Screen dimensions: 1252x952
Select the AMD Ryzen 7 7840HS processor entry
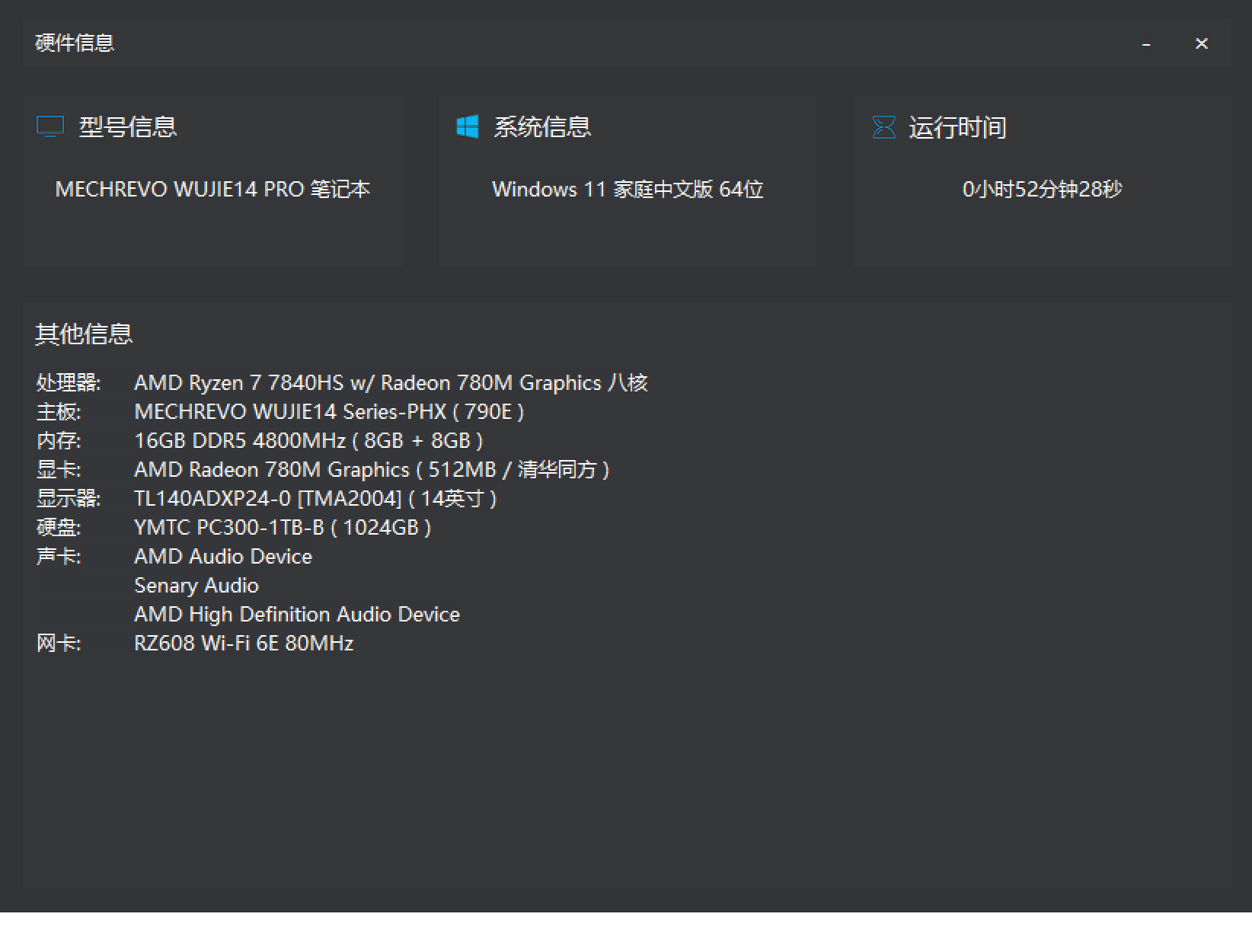(x=390, y=382)
